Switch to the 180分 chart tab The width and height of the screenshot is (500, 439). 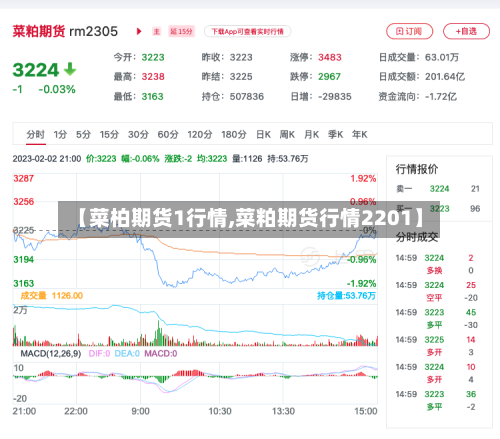click(x=234, y=135)
